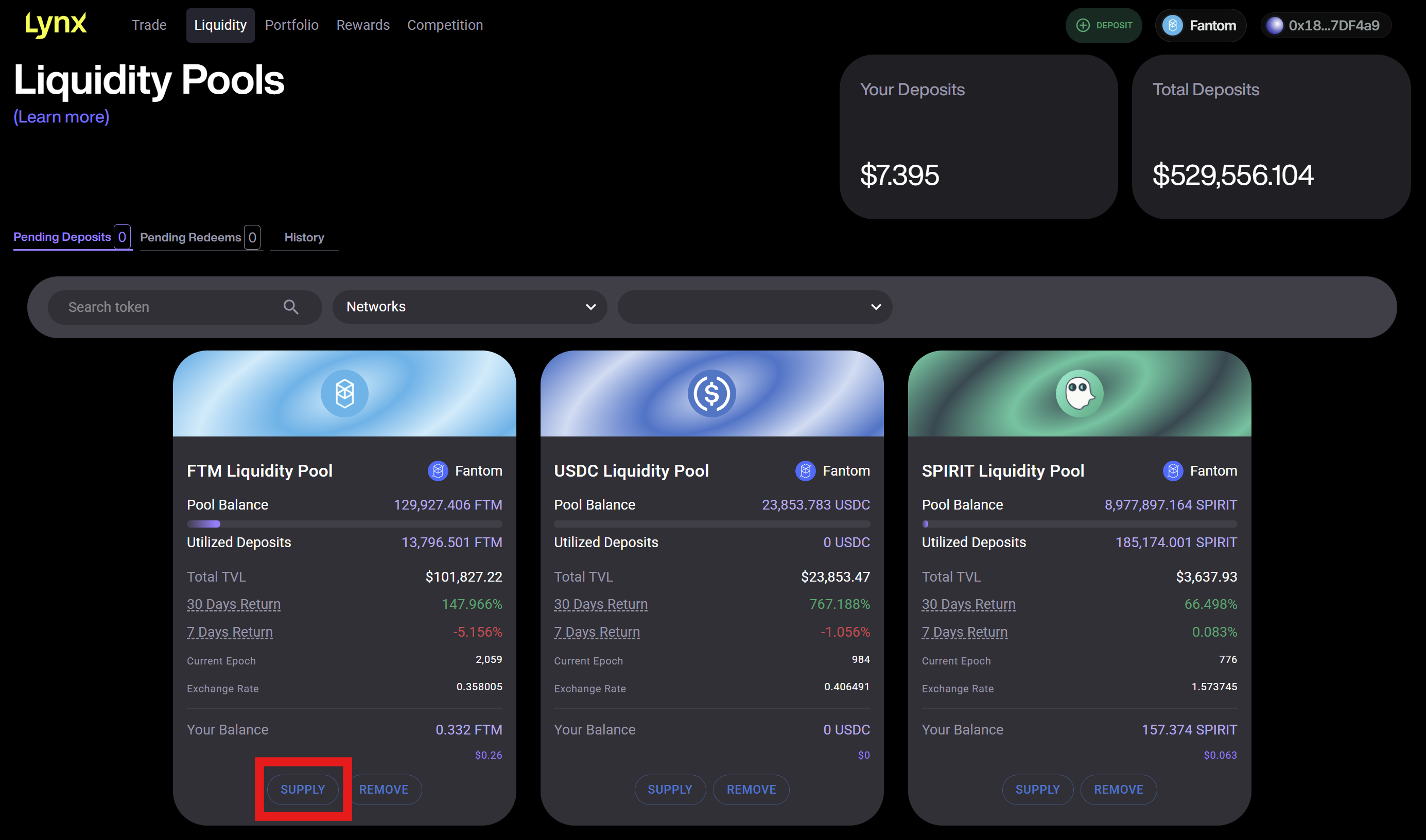Open the Learn more link
The image size is (1426, 840).
[61, 117]
